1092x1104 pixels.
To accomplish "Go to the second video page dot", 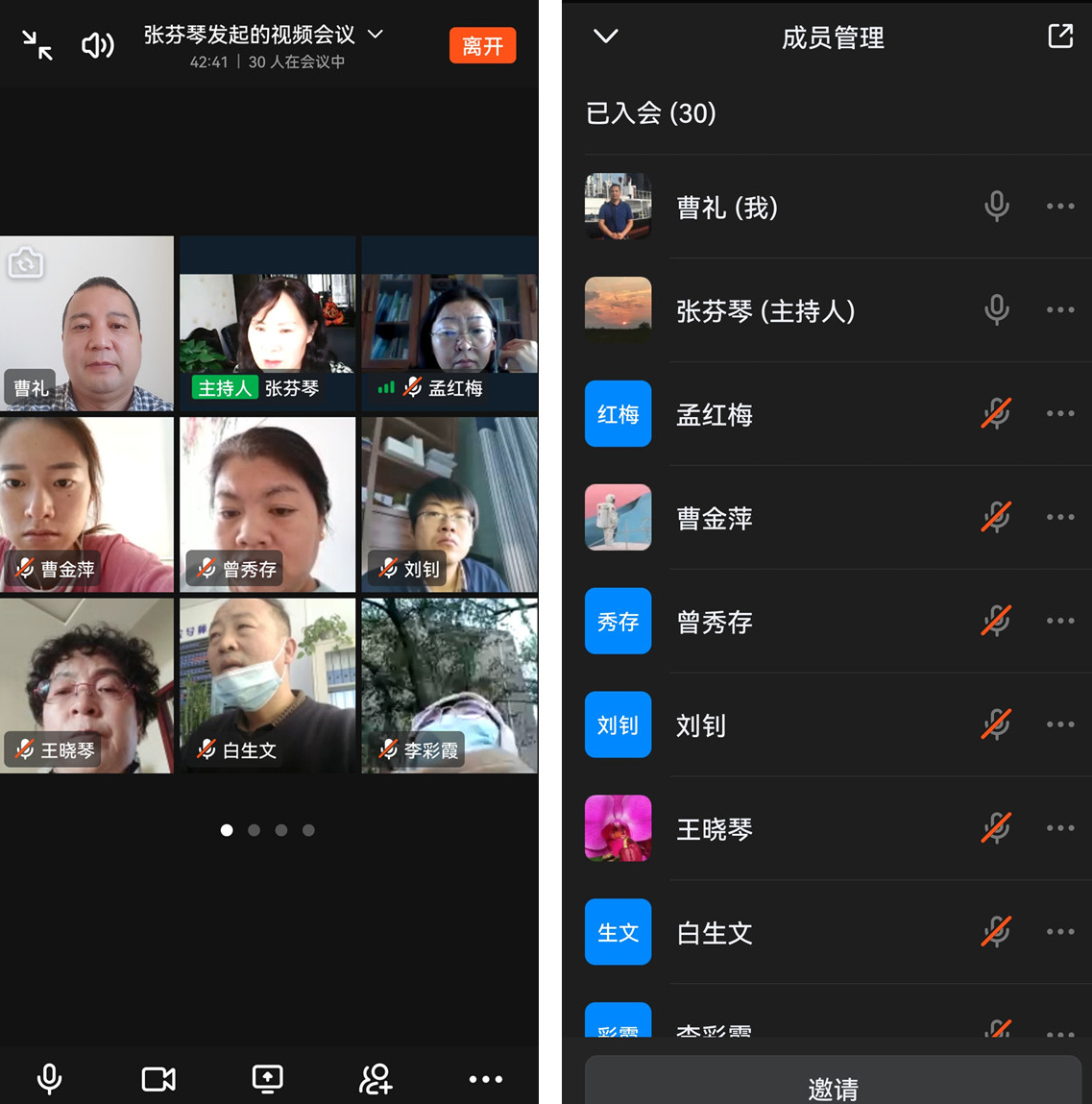I will coord(254,830).
